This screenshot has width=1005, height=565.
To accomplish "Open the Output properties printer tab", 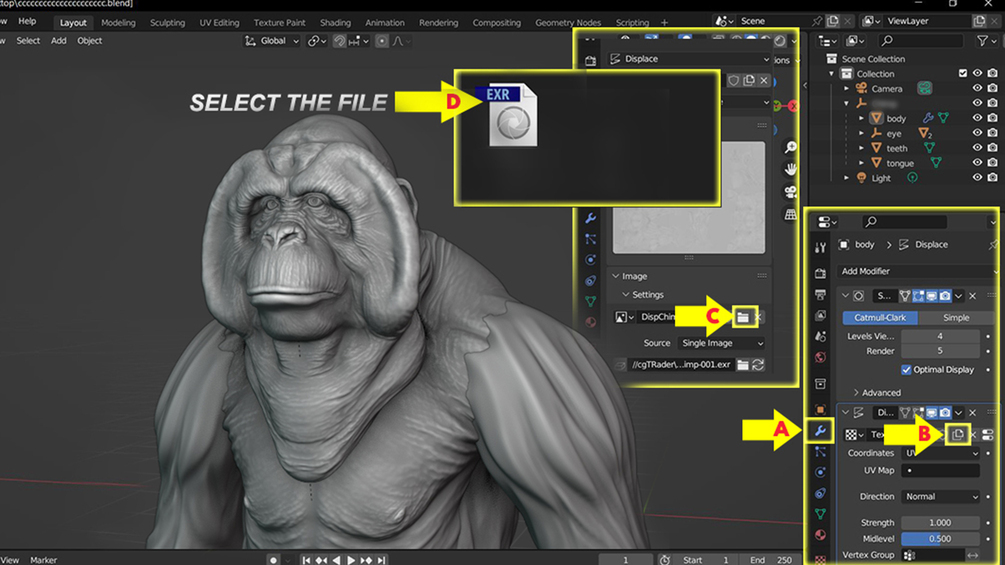I will click(820, 294).
